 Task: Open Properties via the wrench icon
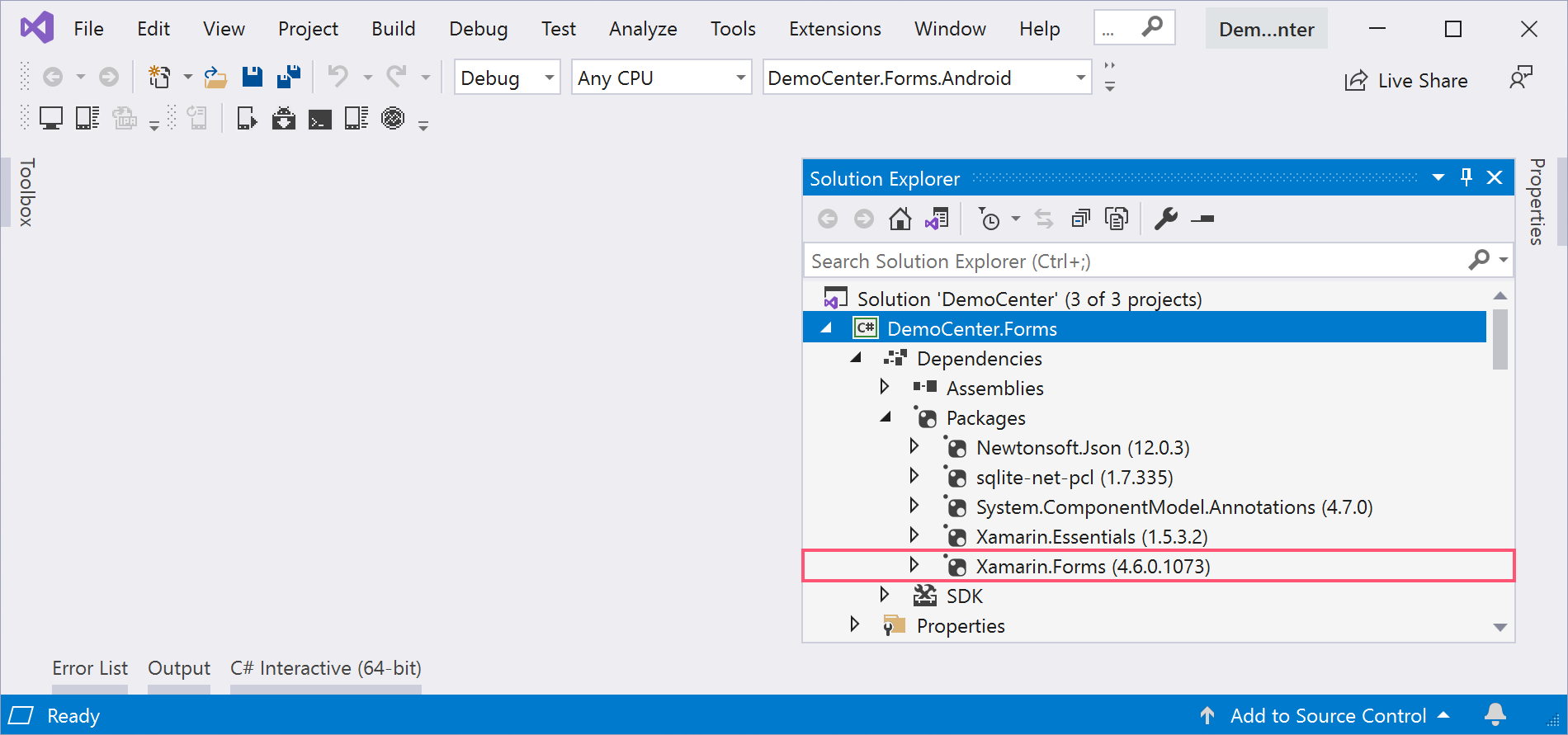[1165, 219]
